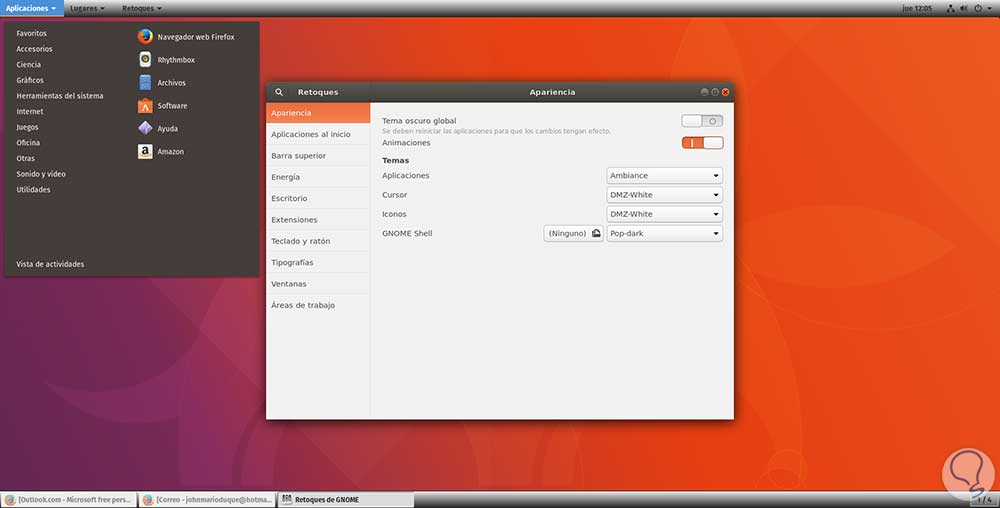
Task: Switch to Correo Firefox window in taskbar
Action: [x=207, y=500]
